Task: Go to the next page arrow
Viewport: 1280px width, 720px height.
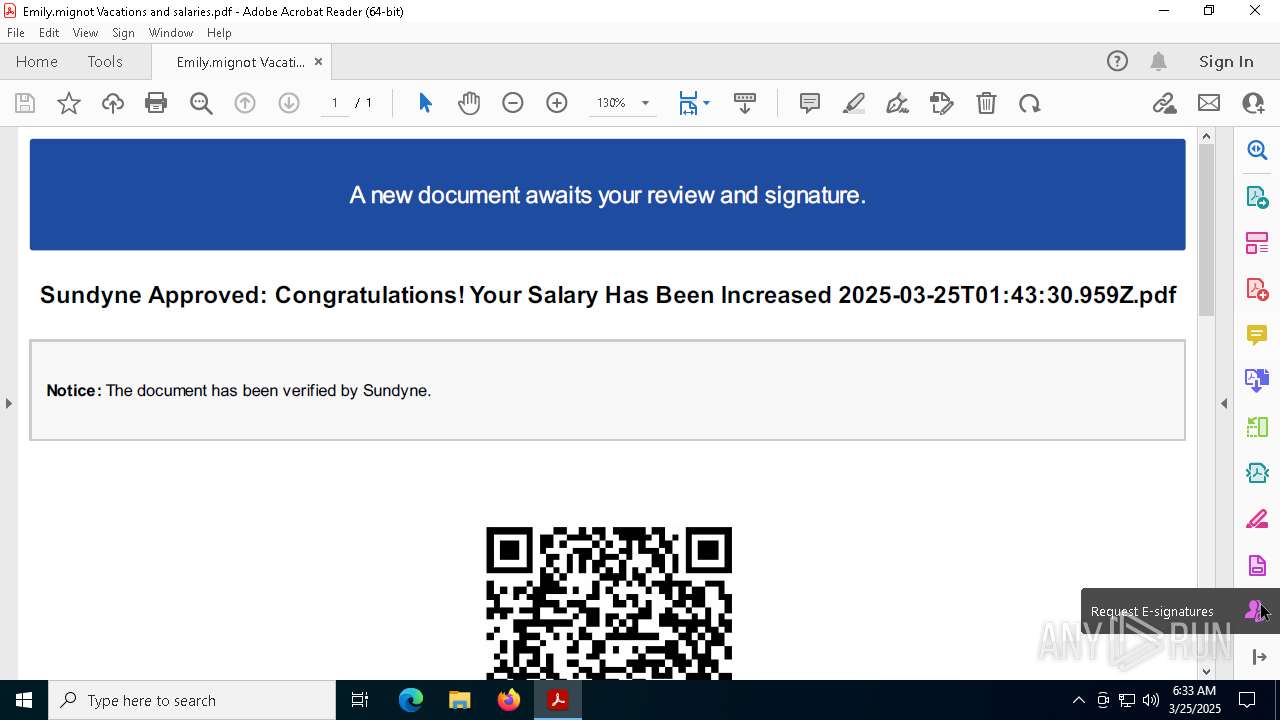Action: click(x=289, y=103)
